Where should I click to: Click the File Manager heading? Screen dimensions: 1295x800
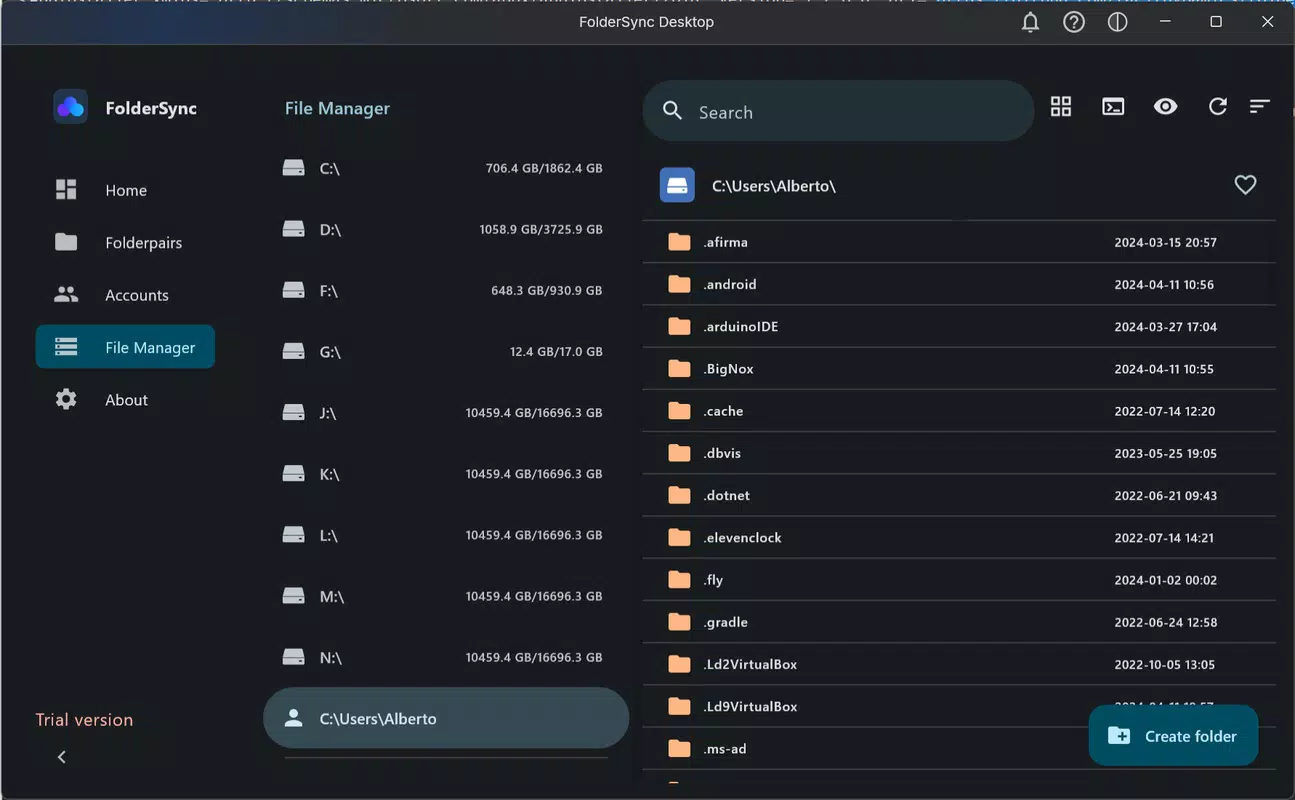(337, 108)
